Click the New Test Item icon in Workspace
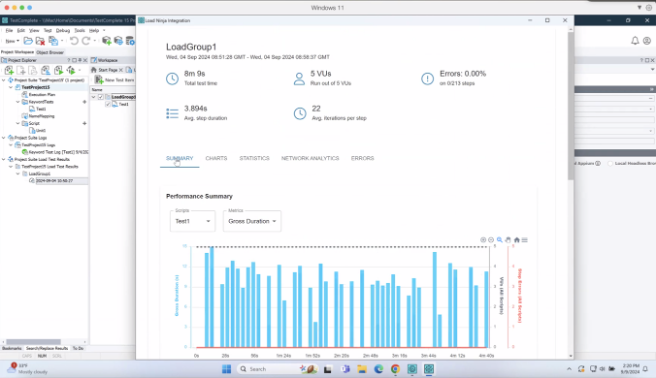This screenshot has height=378, width=656. 99,79
